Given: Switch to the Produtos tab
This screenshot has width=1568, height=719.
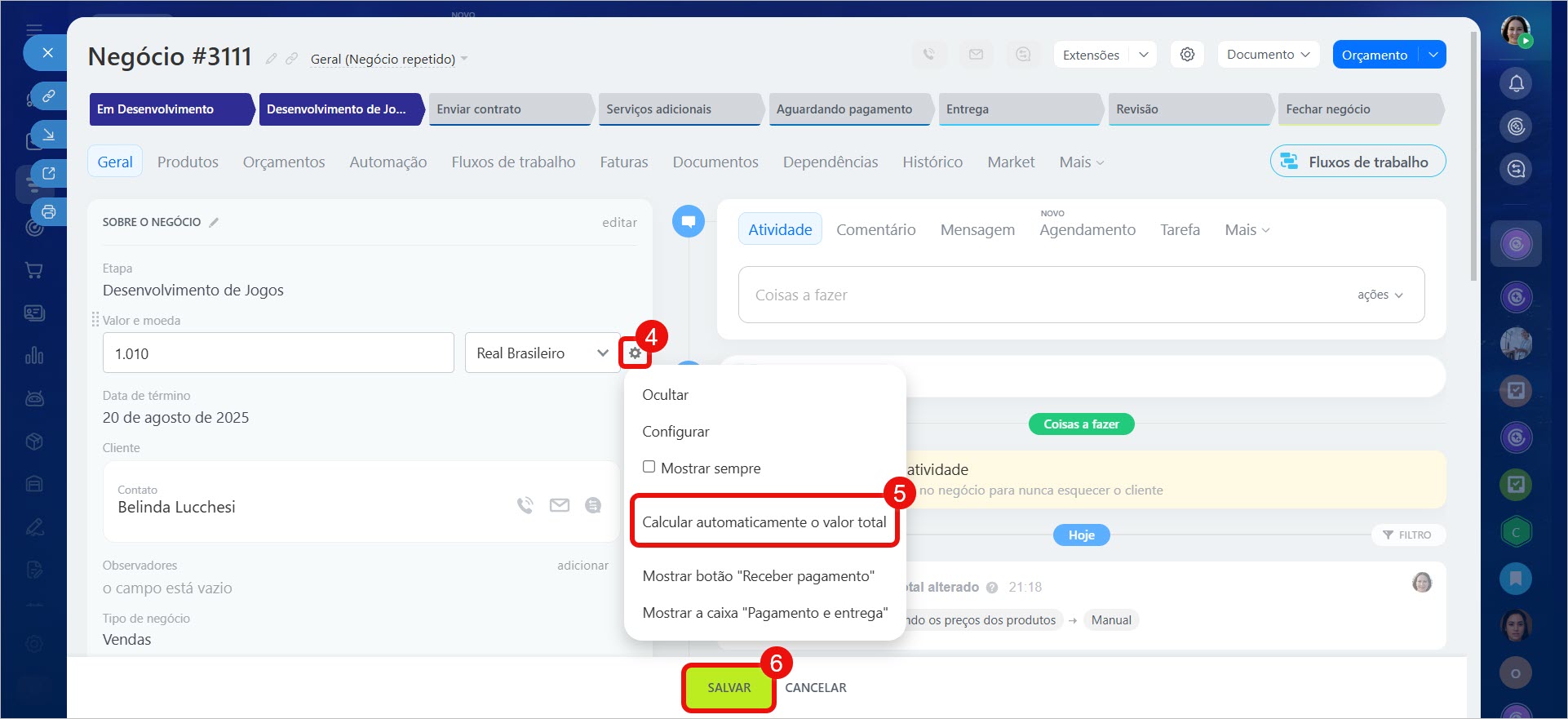Looking at the screenshot, I should tap(188, 162).
